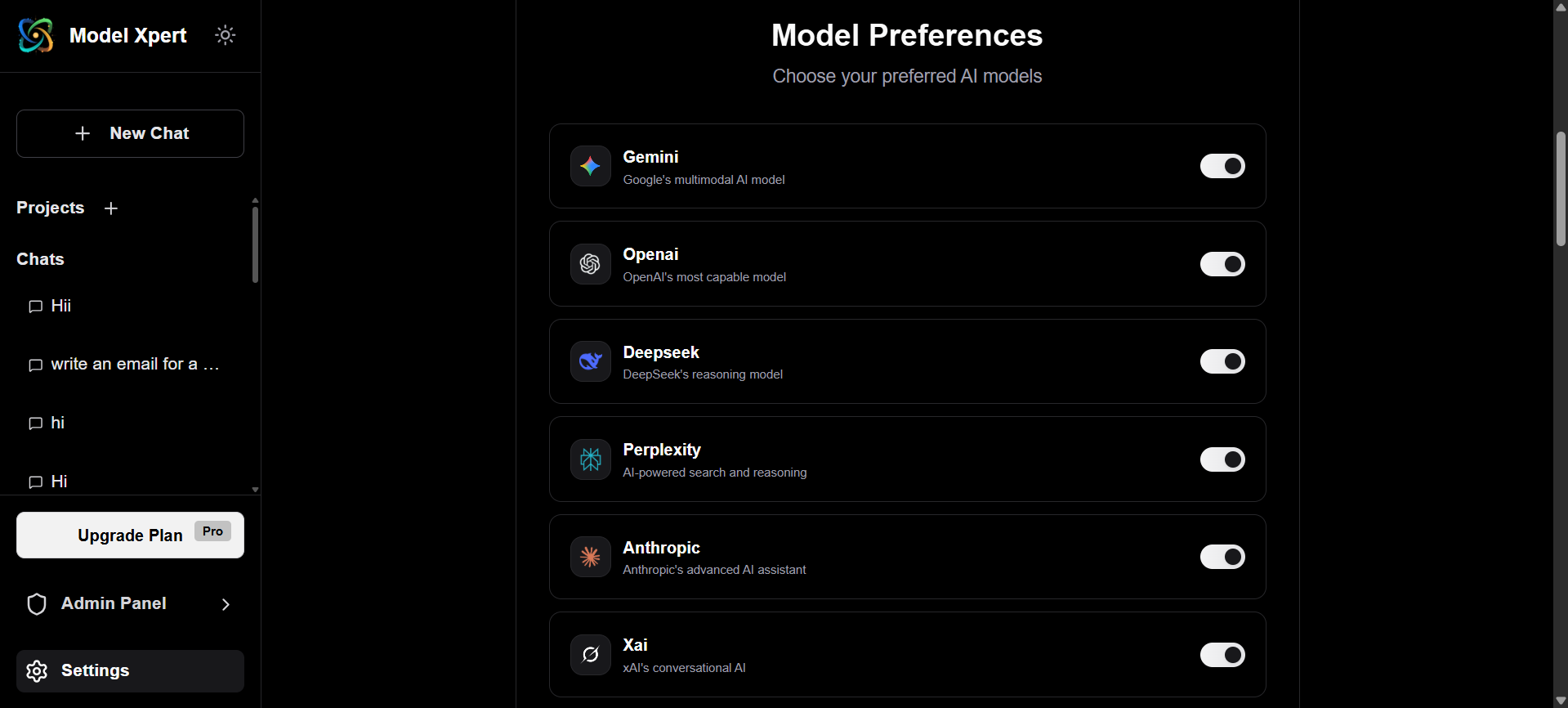Disable the Gemini model toggle
Image resolution: width=1568 pixels, height=708 pixels.
pyautogui.click(x=1222, y=166)
